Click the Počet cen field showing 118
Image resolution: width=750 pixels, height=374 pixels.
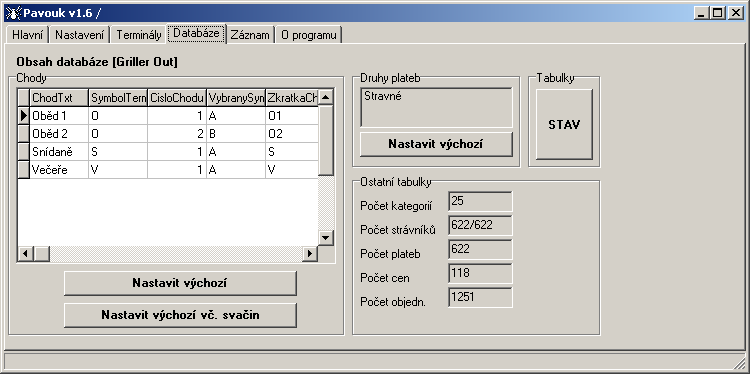pyautogui.click(x=480, y=274)
